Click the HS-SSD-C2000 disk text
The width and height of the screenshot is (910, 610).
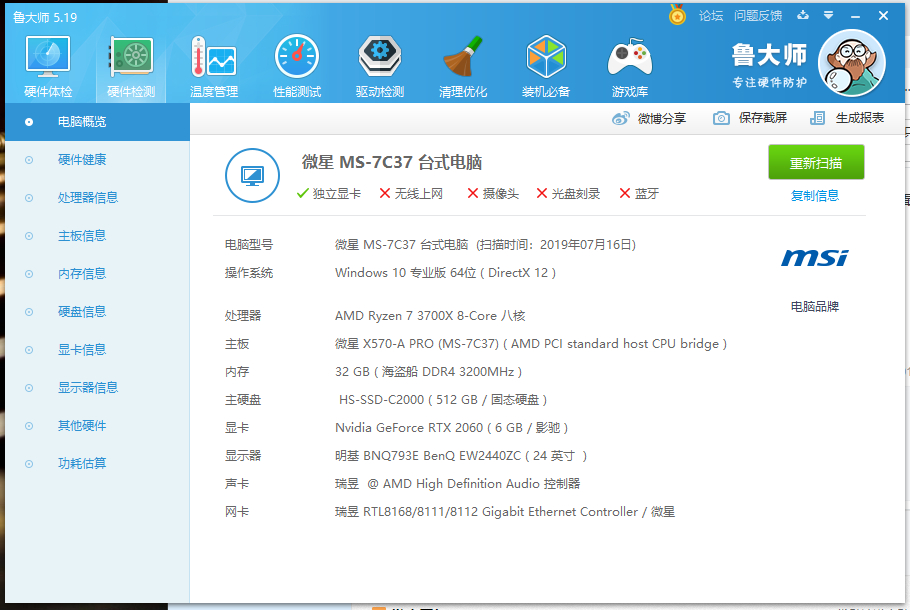(x=443, y=400)
